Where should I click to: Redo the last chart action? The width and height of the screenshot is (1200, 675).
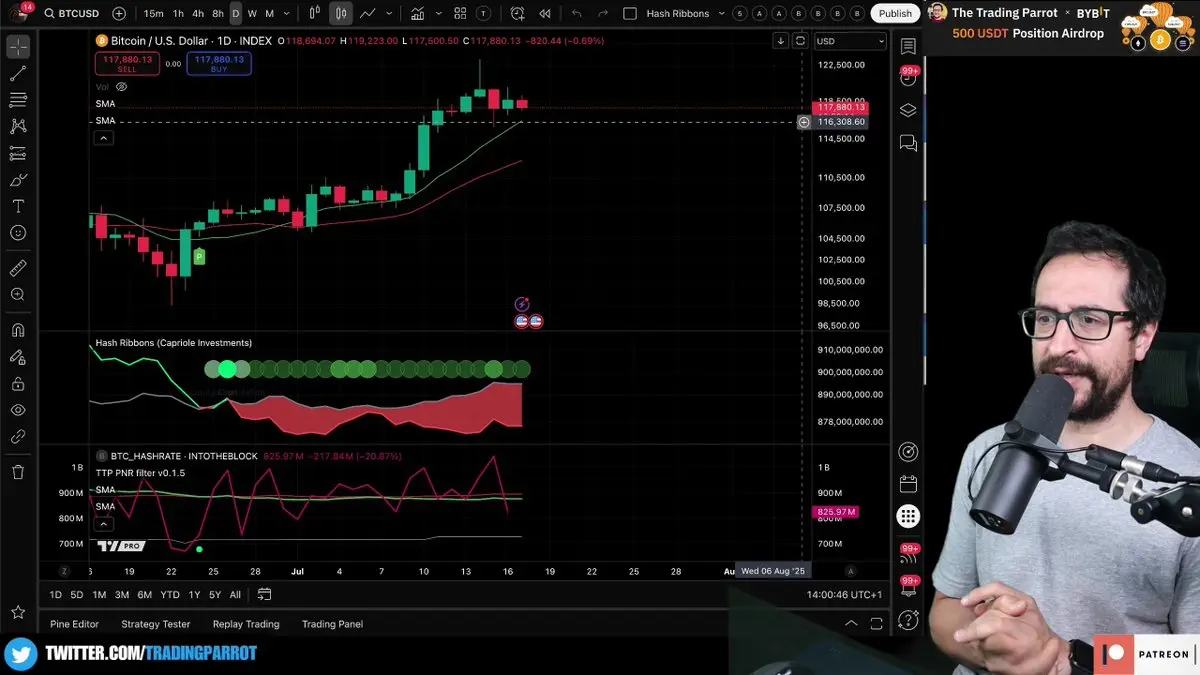tap(603, 14)
